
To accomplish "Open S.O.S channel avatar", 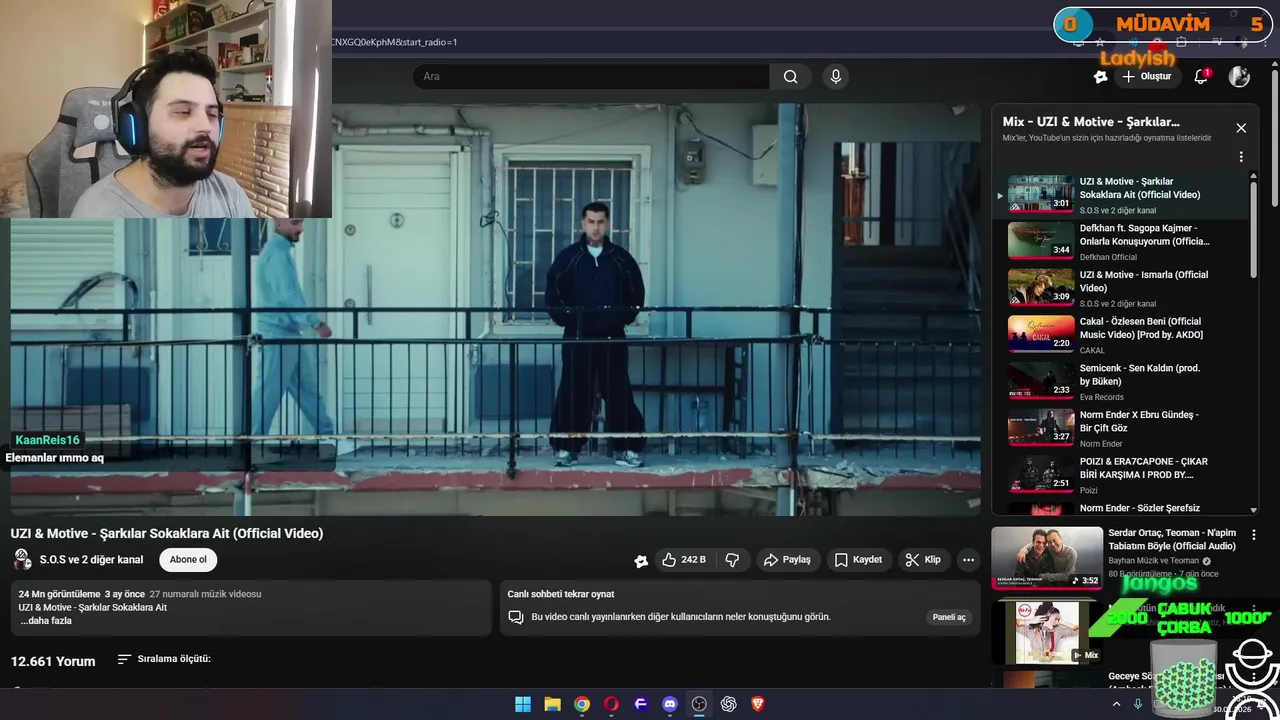I will [x=22, y=560].
